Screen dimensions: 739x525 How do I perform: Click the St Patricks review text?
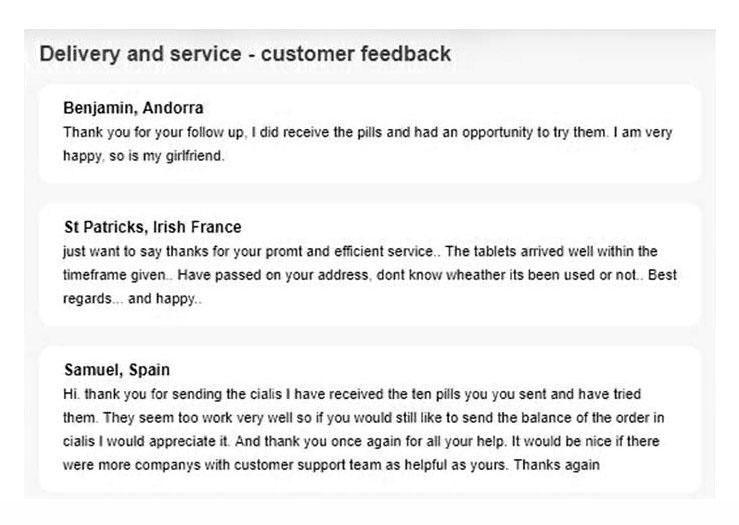tap(370, 275)
